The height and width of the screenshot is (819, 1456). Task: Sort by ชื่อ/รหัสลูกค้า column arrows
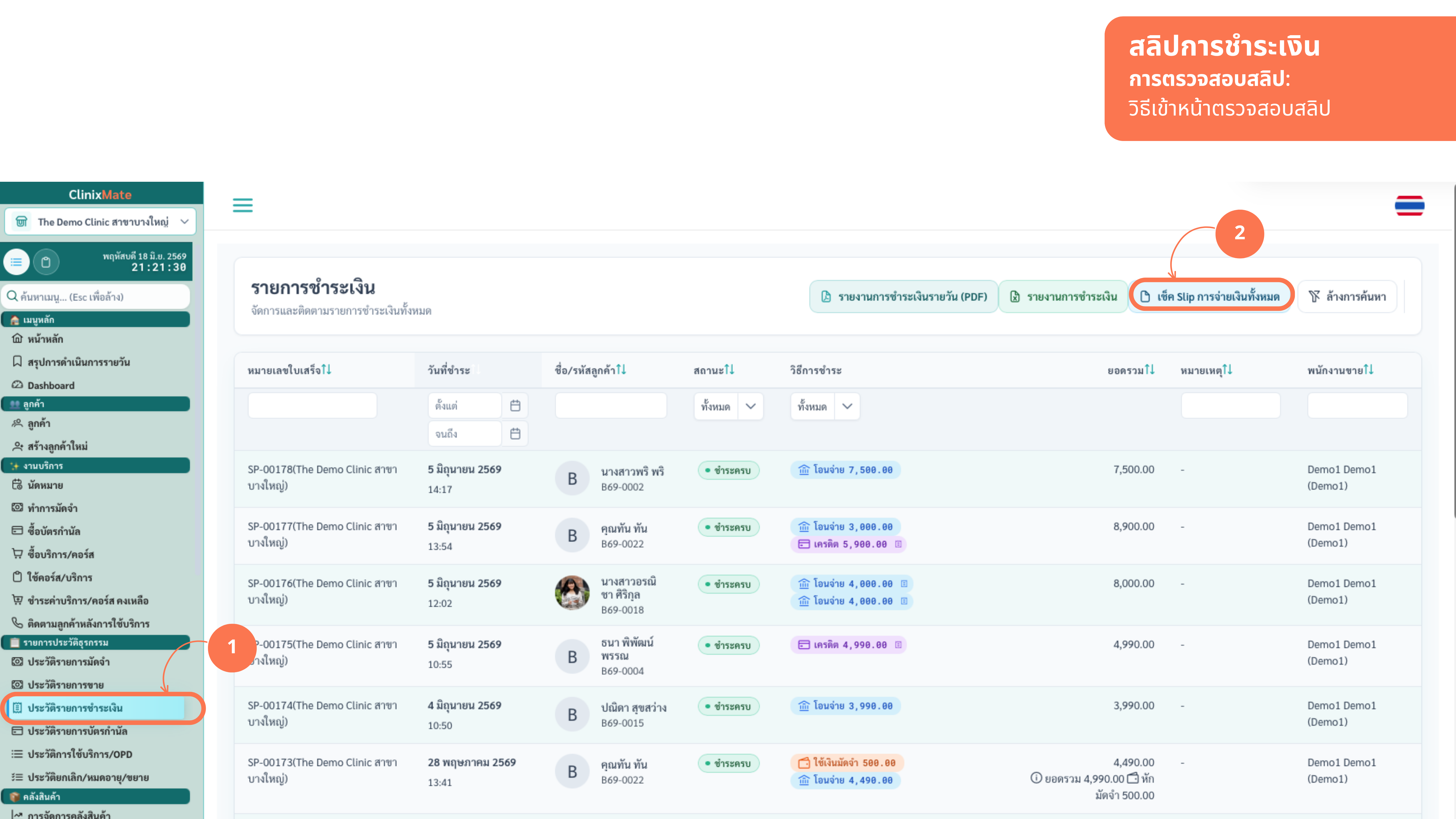(621, 370)
